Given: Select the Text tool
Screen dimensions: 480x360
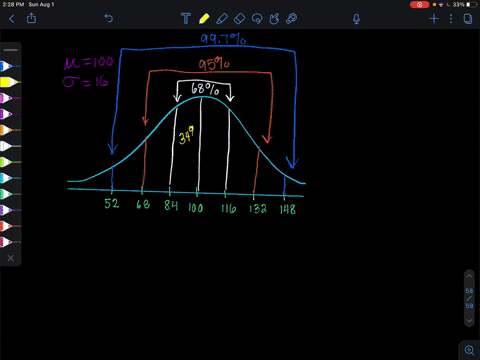Looking at the screenshot, I should point(186,19).
